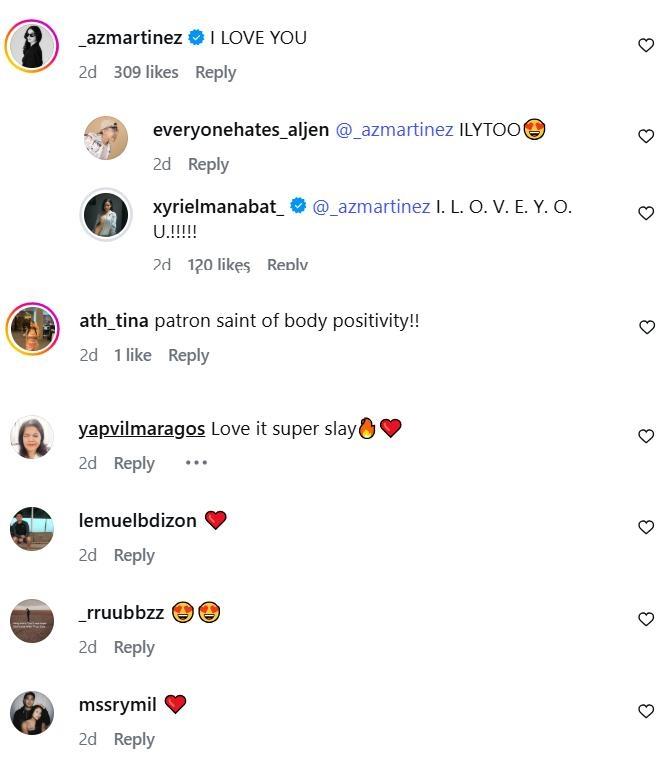Like xyrielmanabat_'s reply with the heart

point(646,213)
